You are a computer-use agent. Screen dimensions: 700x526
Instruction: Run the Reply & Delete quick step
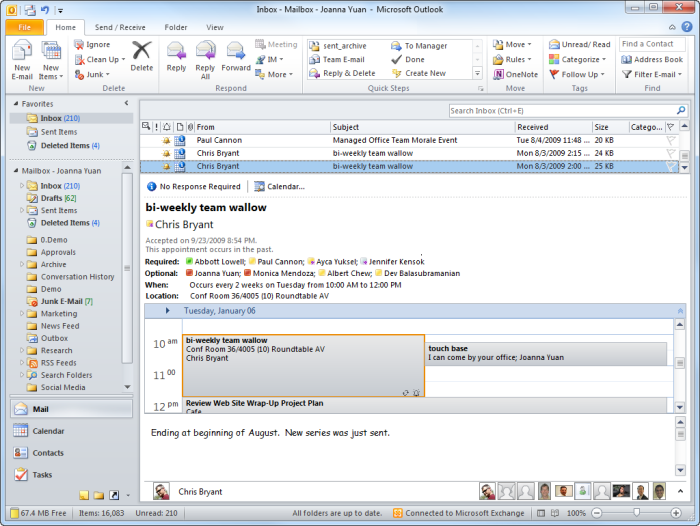(x=342, y=73)
